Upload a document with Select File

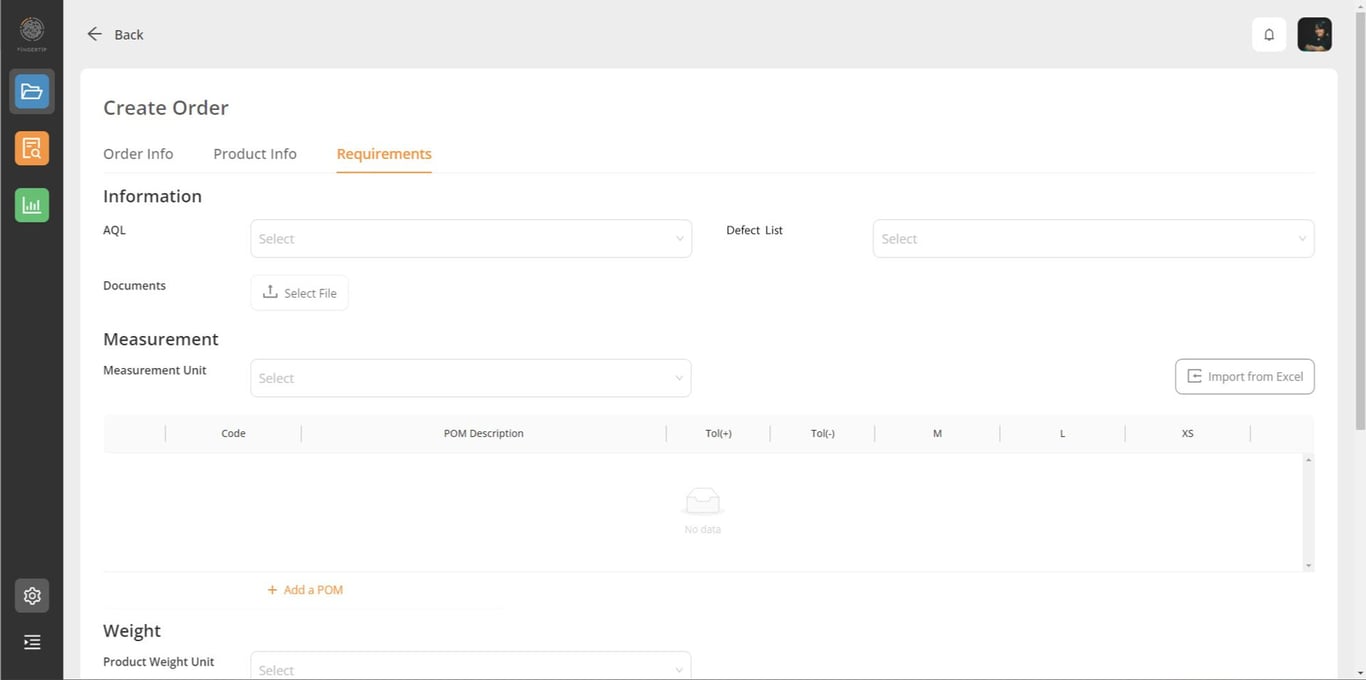click(299, 293)
